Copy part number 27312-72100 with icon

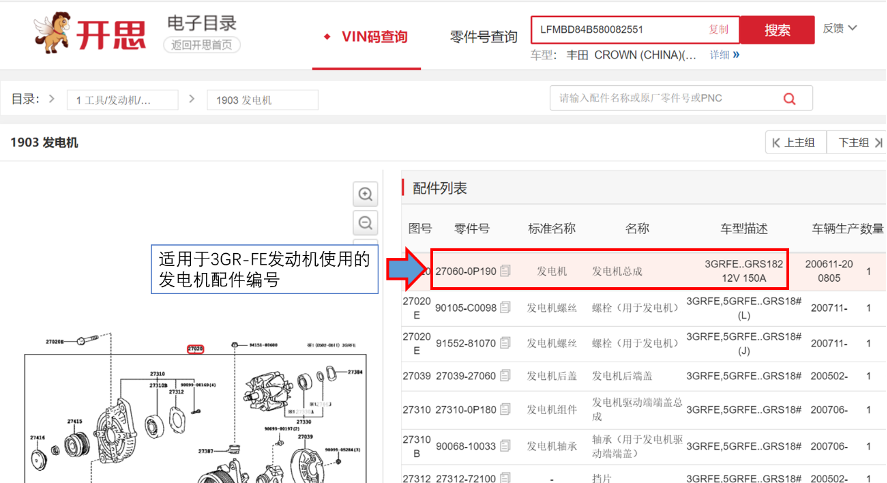[x=505, y=477]
